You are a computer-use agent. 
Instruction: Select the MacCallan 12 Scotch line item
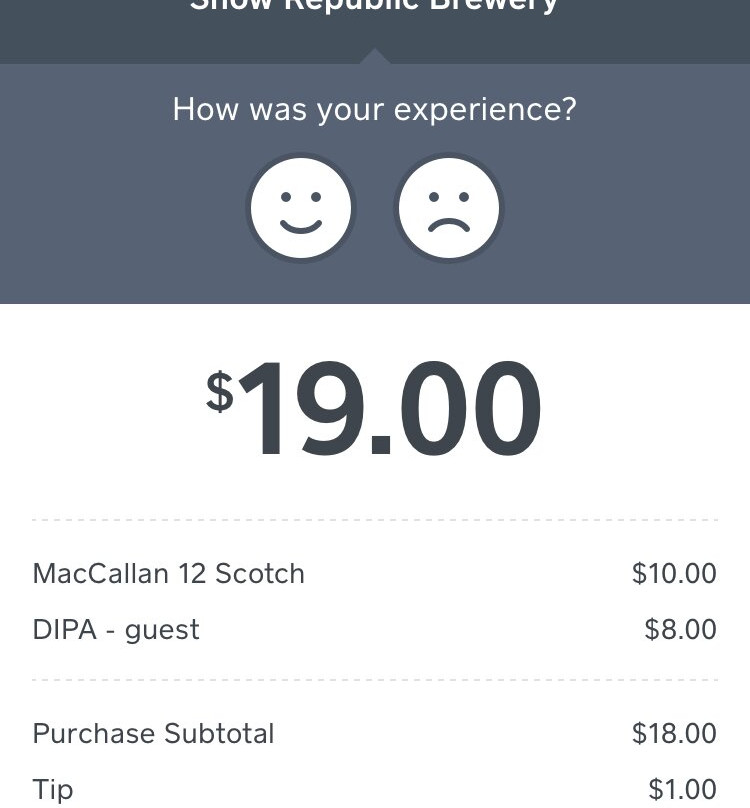168,574
